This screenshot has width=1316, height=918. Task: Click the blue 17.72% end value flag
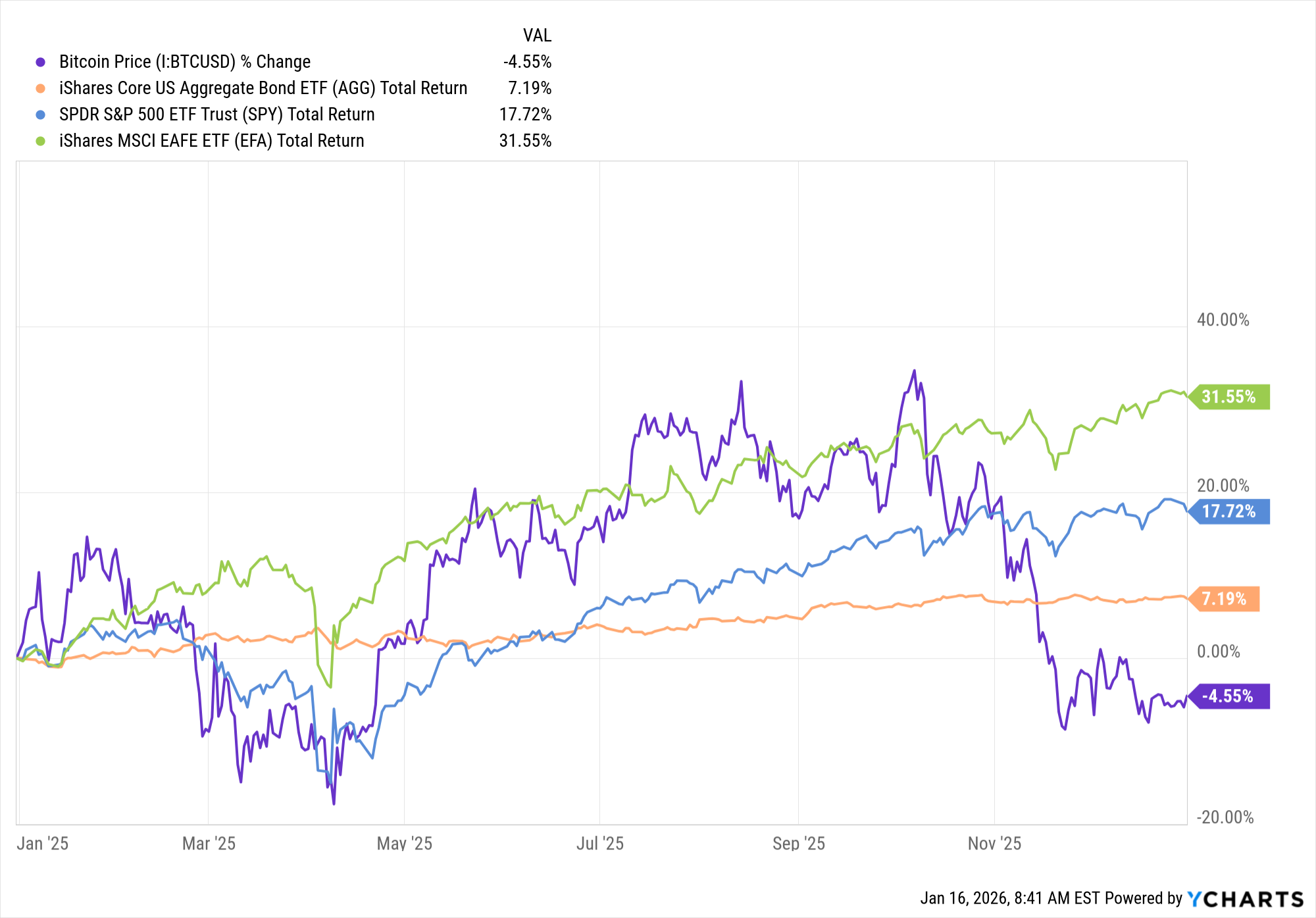click(1229, 511)
